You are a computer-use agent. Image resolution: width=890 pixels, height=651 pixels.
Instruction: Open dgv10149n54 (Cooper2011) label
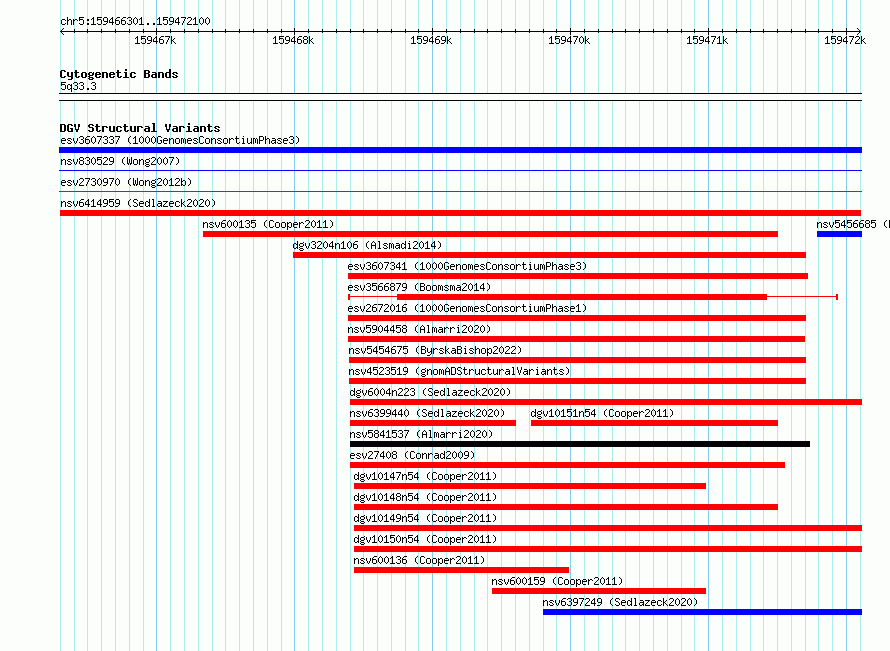[425, 518]
